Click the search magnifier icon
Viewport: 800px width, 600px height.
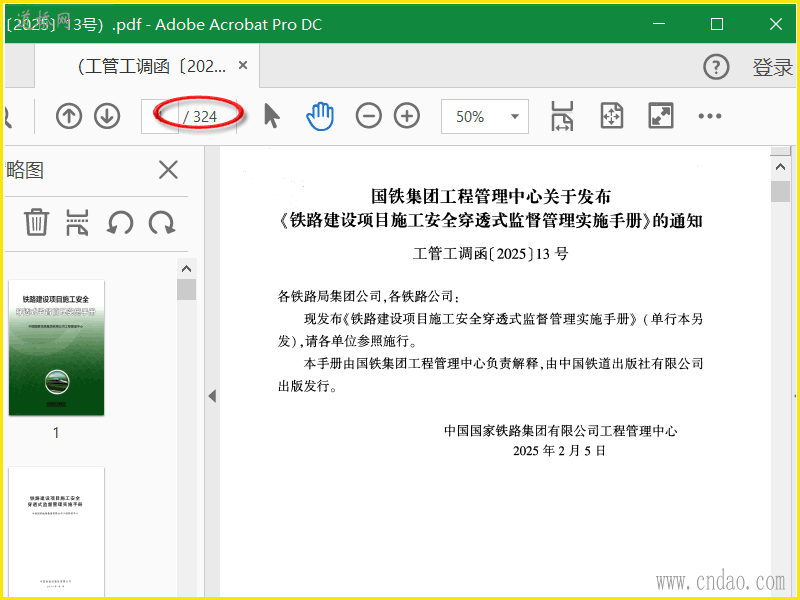point(7,116)
